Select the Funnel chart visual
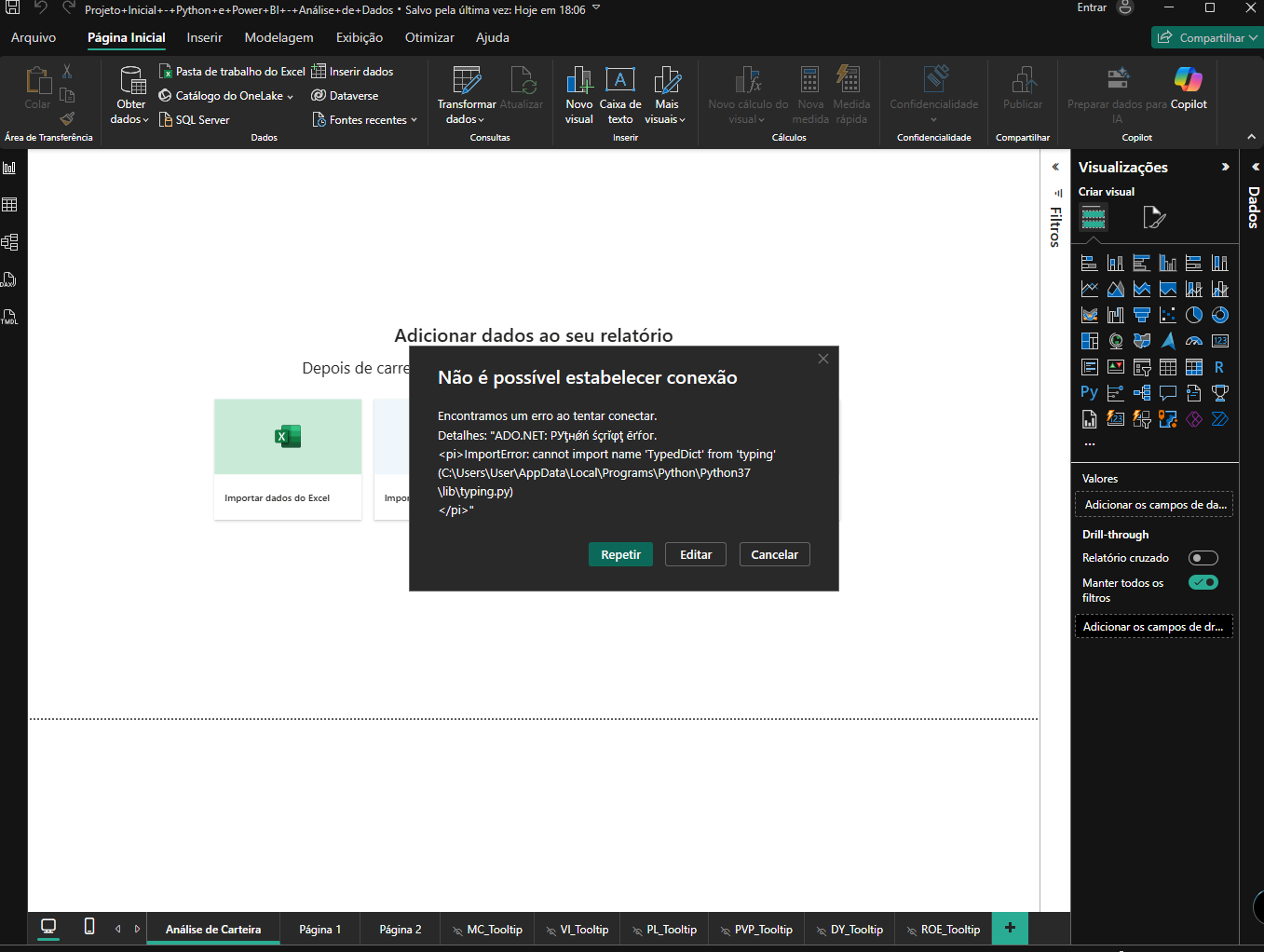 click(1142, 315)
